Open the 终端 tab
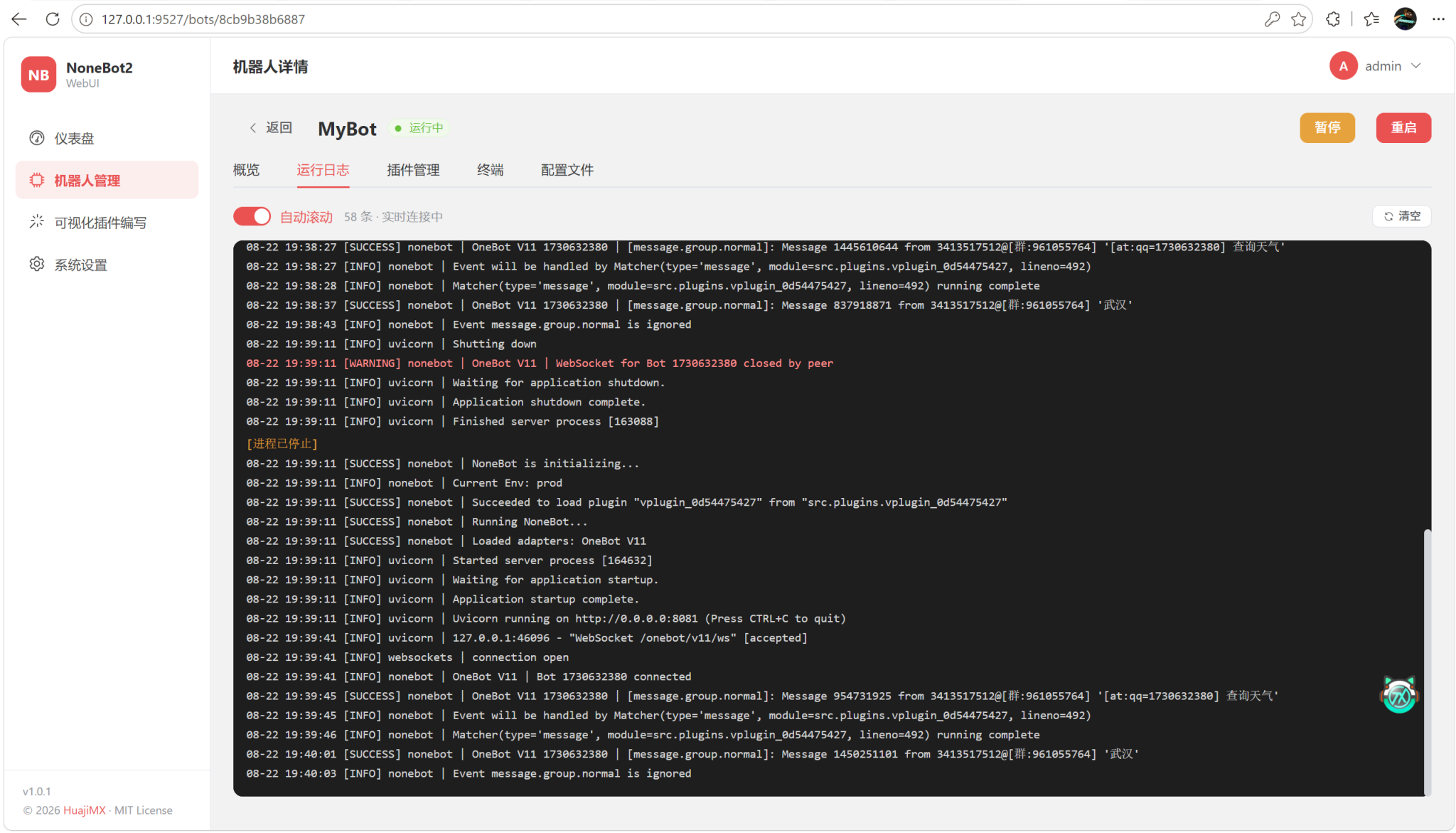Image resolution: width=1456 pixels, height=833 pixels. pos(490,170)
